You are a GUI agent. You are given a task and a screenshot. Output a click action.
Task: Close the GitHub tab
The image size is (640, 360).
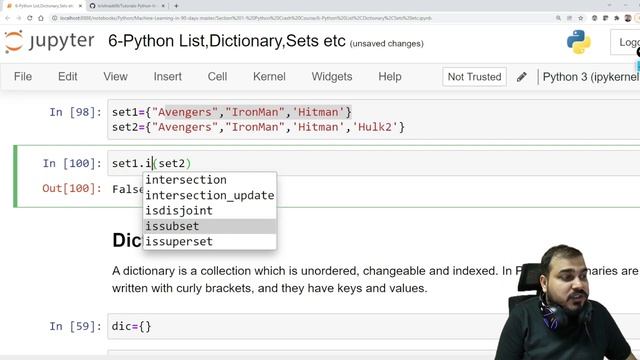(x=163, y=6)
